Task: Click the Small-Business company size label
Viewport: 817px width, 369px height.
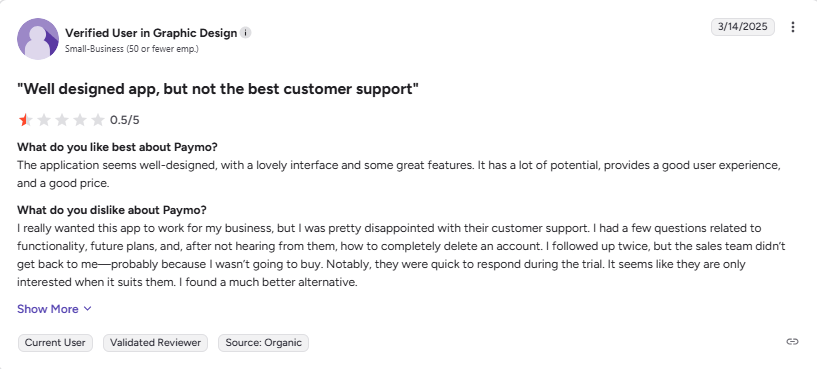Action: click(132, 49)
